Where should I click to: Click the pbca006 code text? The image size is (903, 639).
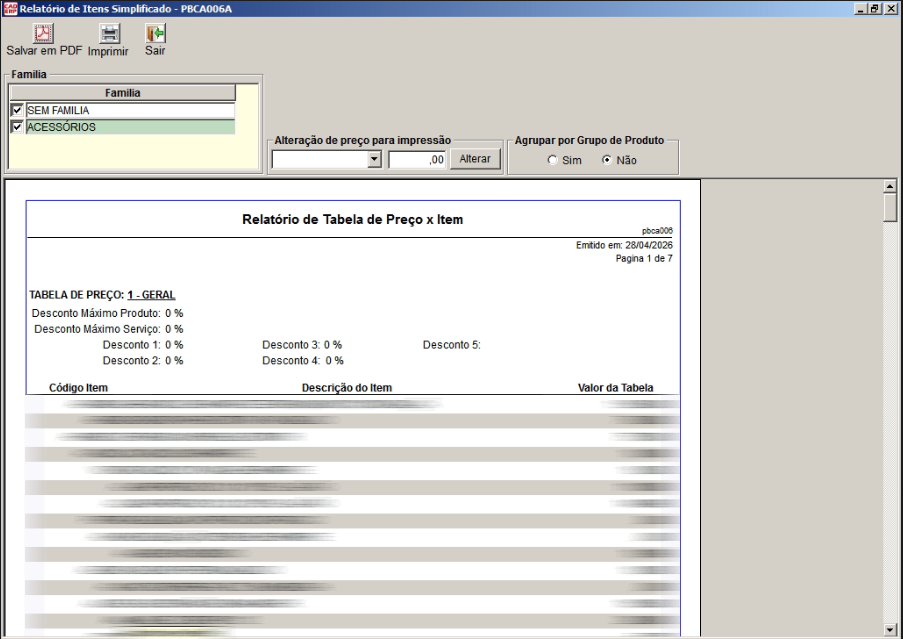click(657, 231)
